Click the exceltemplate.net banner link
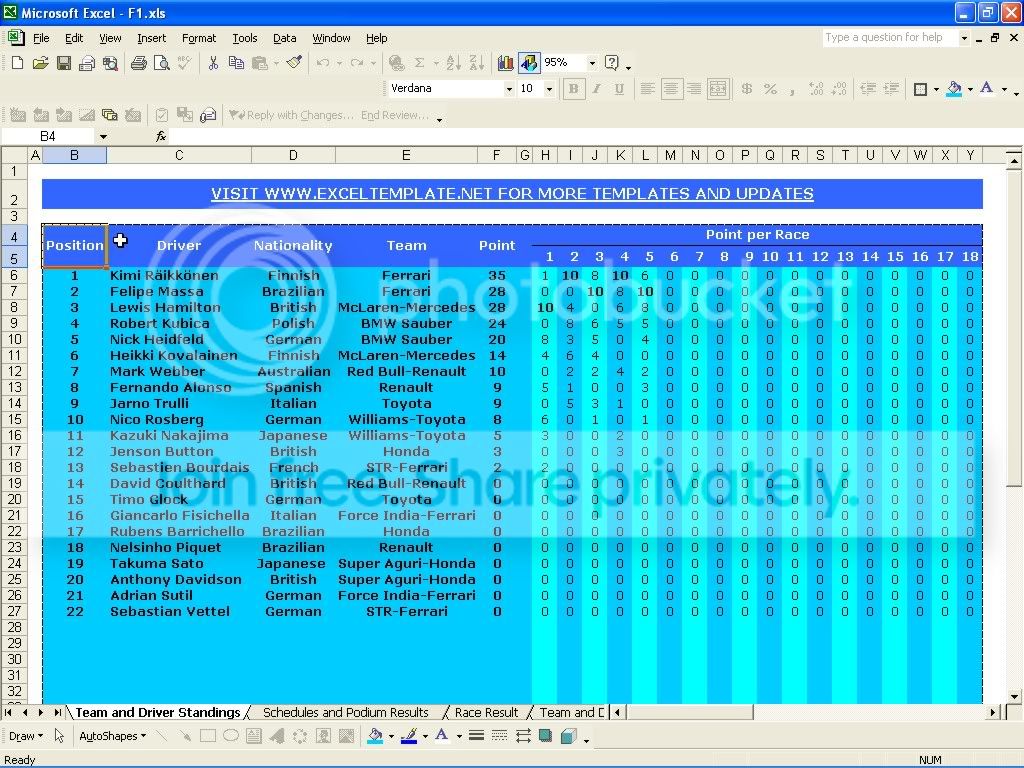Screen dimensions: 1024x768 point(512,194)
